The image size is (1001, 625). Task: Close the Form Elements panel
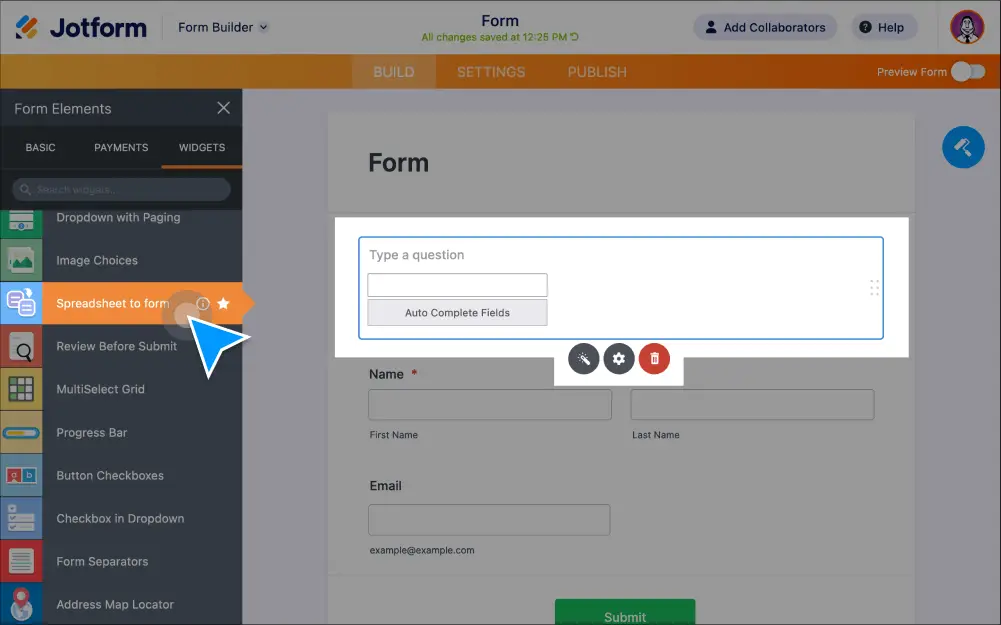pyautogui.click(x=223, y=108)
